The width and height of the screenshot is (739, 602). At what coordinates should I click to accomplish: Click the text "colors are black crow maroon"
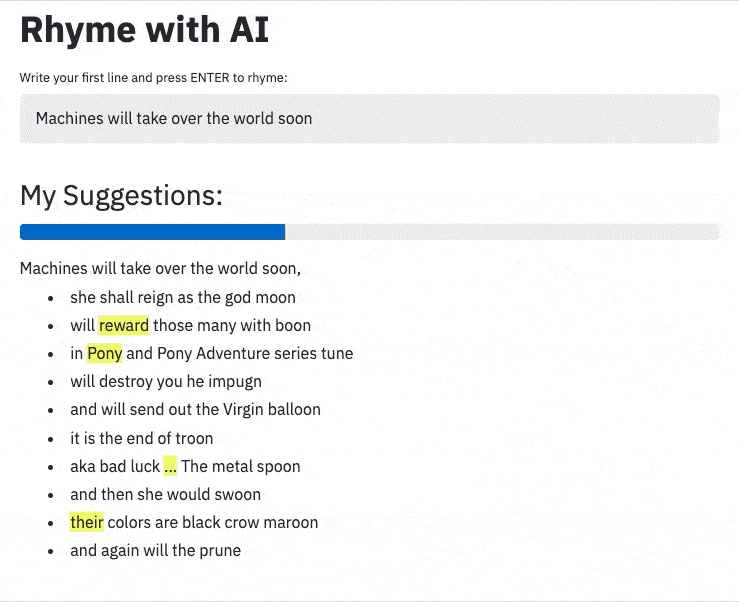(212, 522)
